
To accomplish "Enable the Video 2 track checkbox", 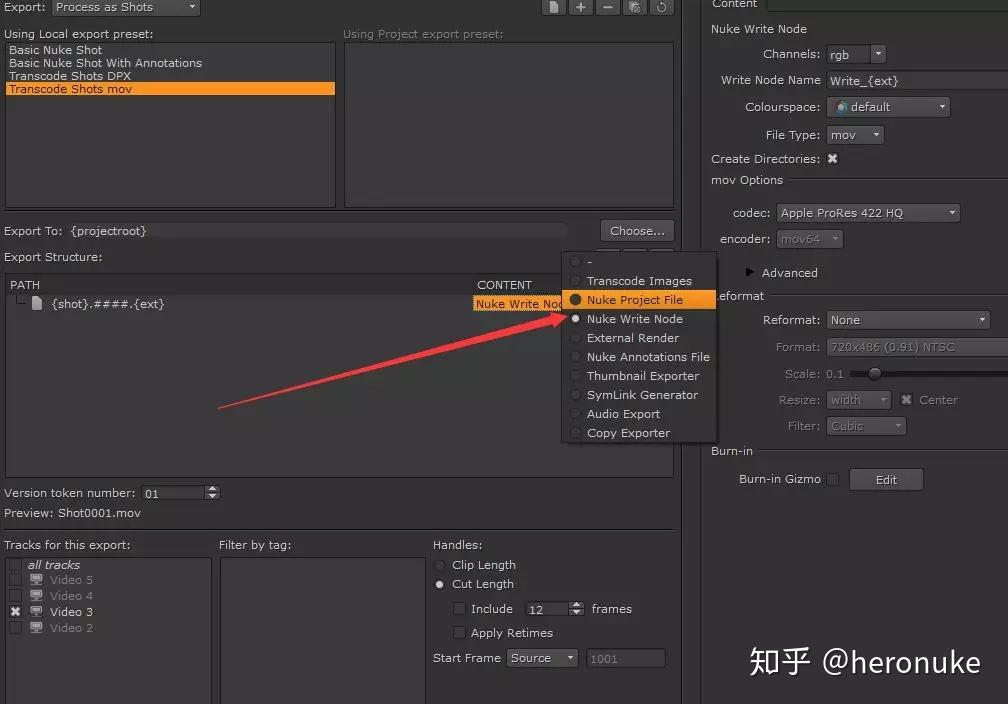I will 14,627.
